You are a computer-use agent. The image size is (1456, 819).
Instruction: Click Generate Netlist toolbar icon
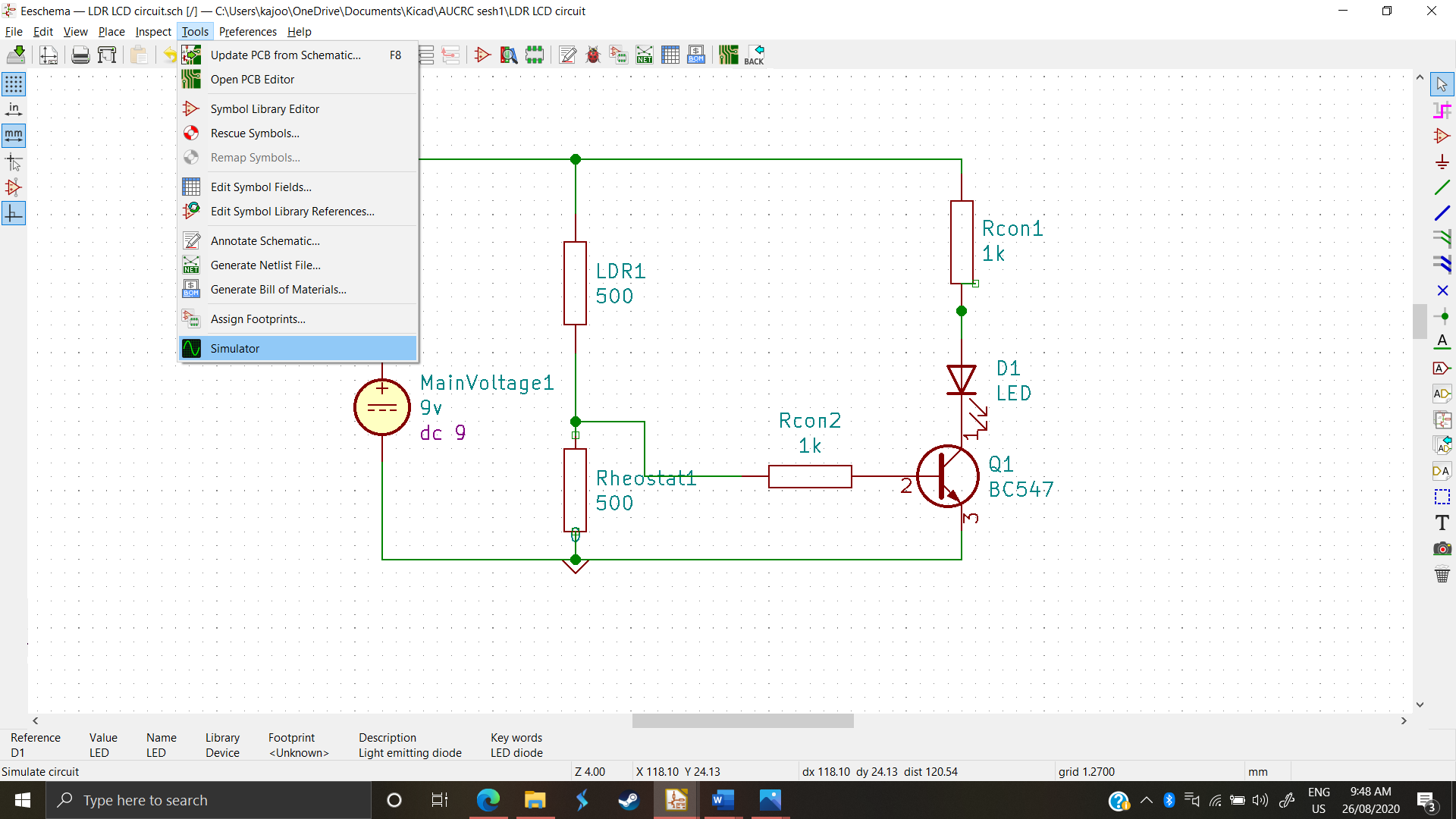point(645,55)
